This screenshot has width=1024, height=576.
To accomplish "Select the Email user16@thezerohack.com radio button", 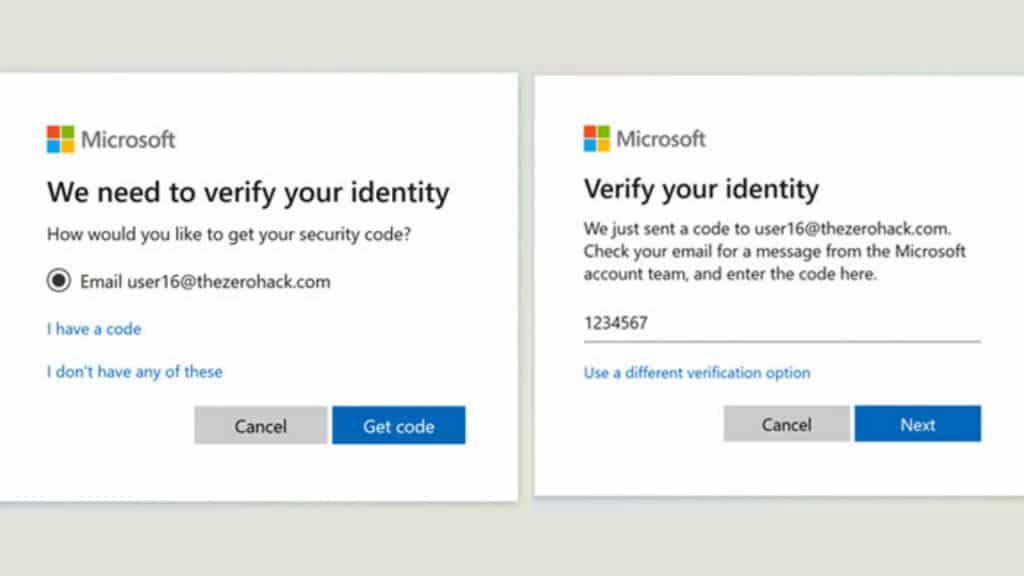I will tap(59, 281).
